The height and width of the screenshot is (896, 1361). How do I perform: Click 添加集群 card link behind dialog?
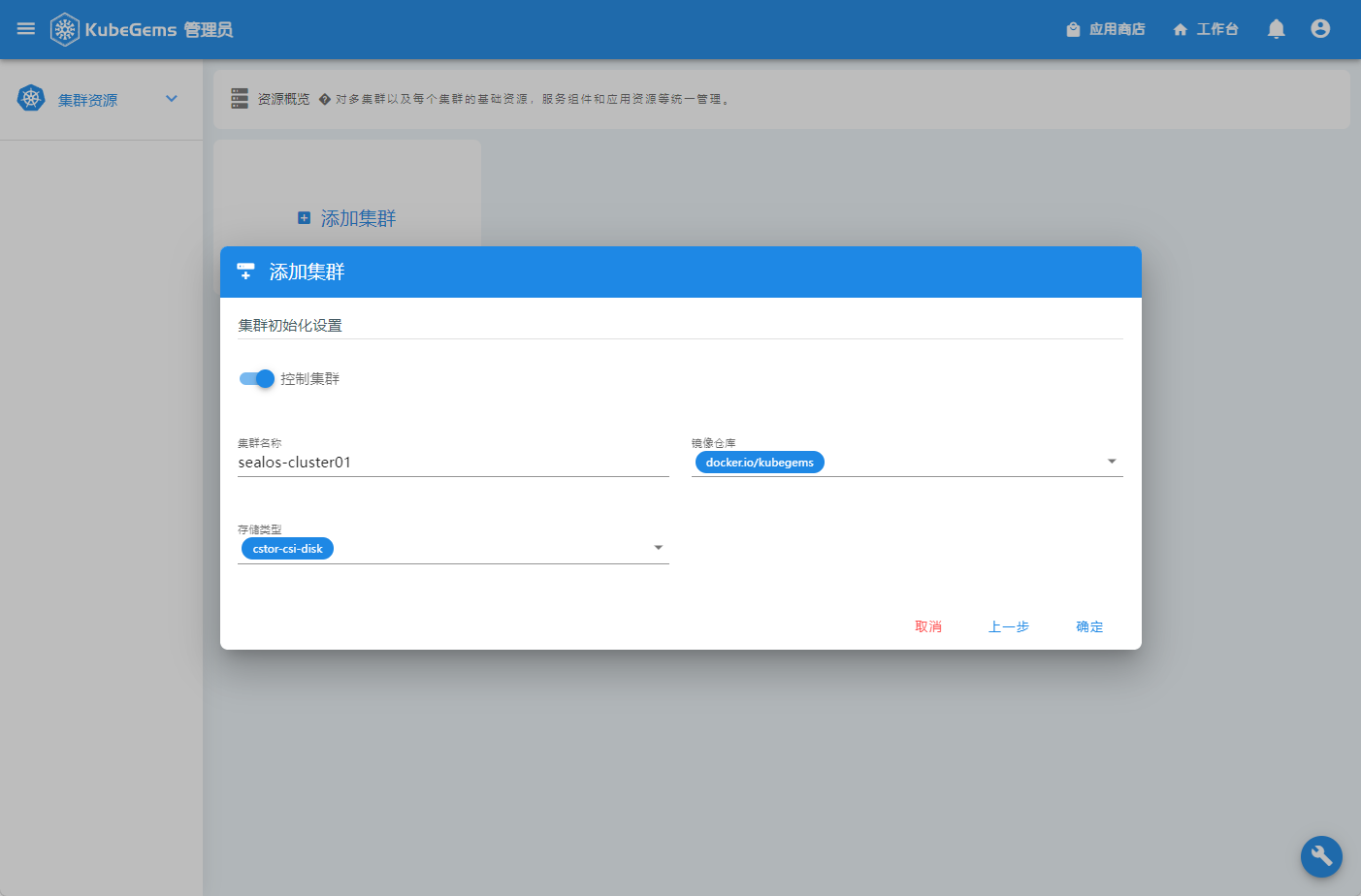[x=358, y=218]
